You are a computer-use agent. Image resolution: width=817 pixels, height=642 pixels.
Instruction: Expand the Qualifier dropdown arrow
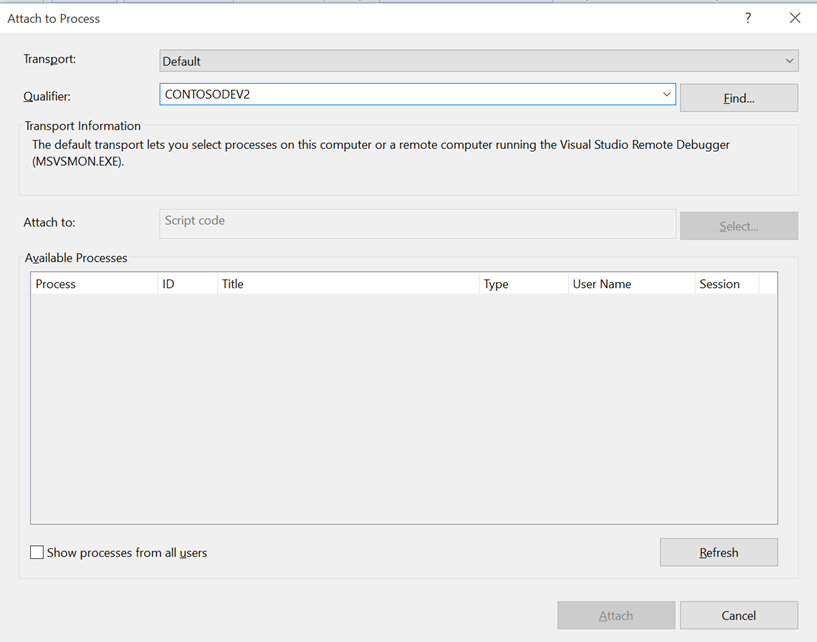(x=667, y=95)
